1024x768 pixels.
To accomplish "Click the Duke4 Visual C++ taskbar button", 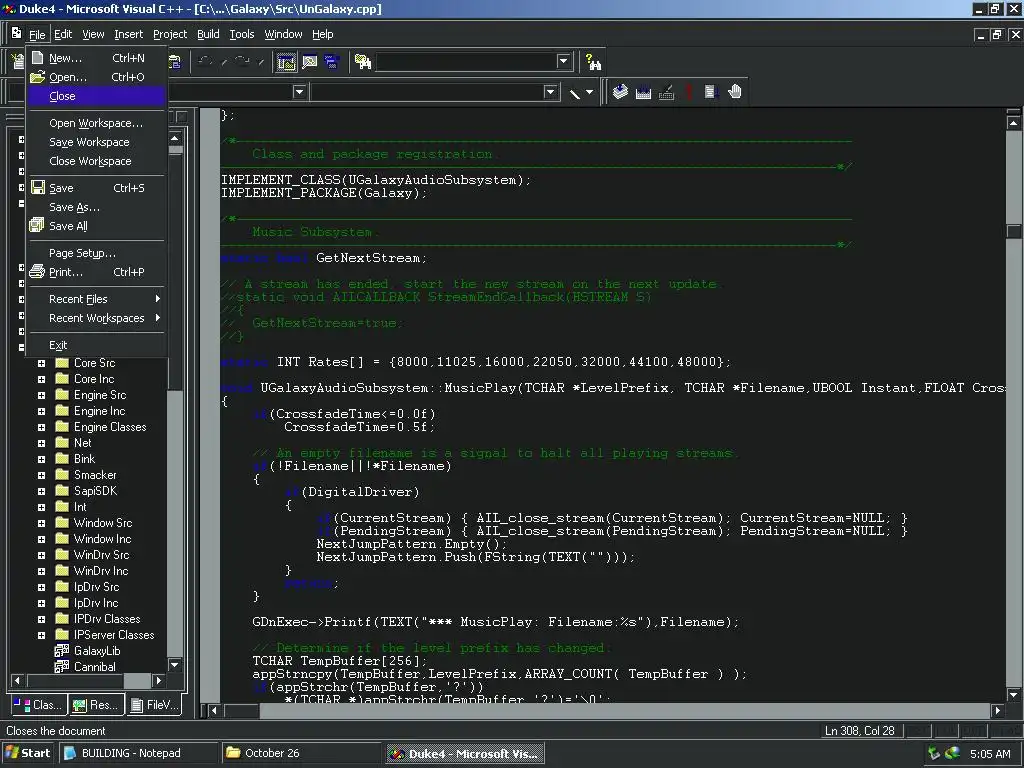I will [464, 754].
